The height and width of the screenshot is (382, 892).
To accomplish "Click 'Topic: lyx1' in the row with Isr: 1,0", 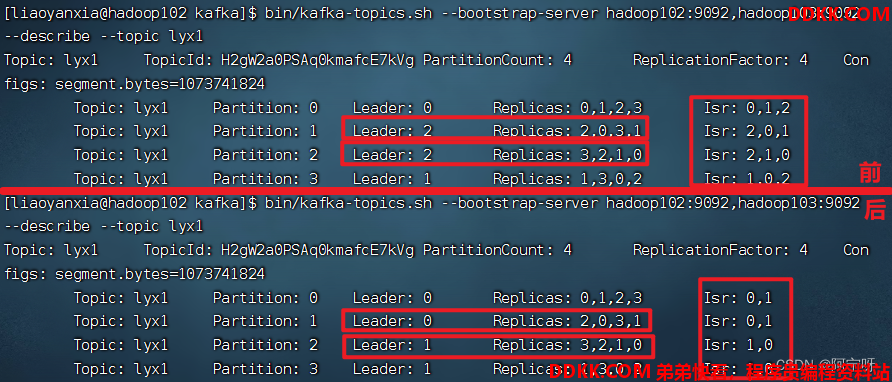I will (x=121, y=345).
